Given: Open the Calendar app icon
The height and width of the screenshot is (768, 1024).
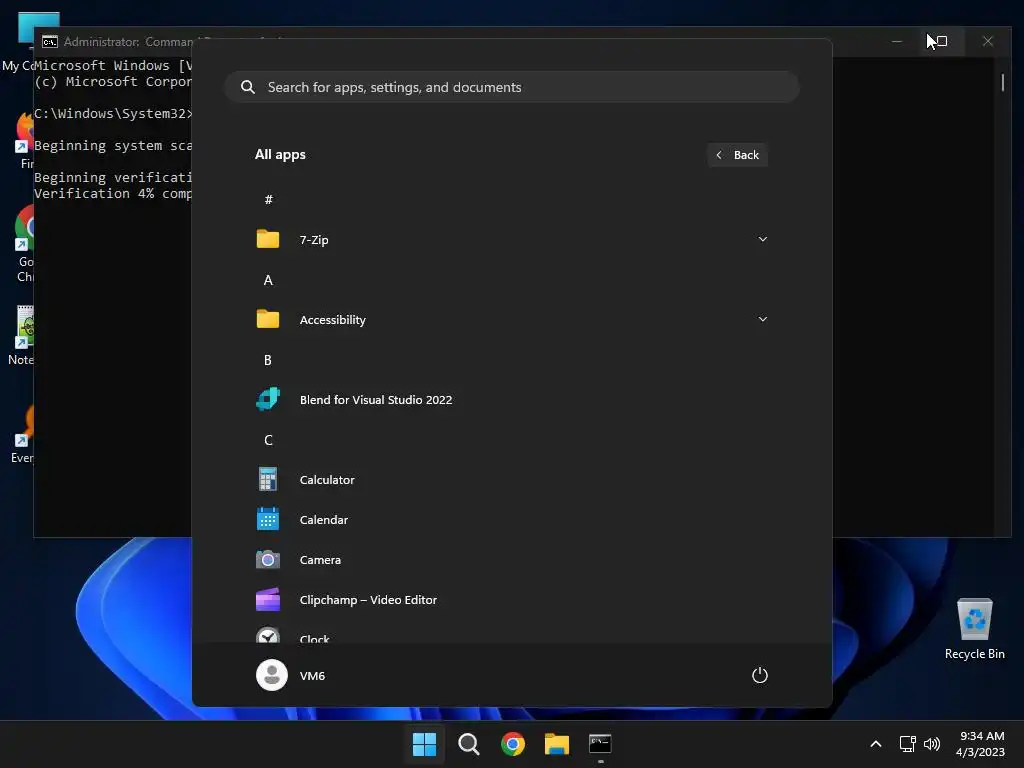Looking at the screenshot, I should pyautogui.click(x=268, y=519).
